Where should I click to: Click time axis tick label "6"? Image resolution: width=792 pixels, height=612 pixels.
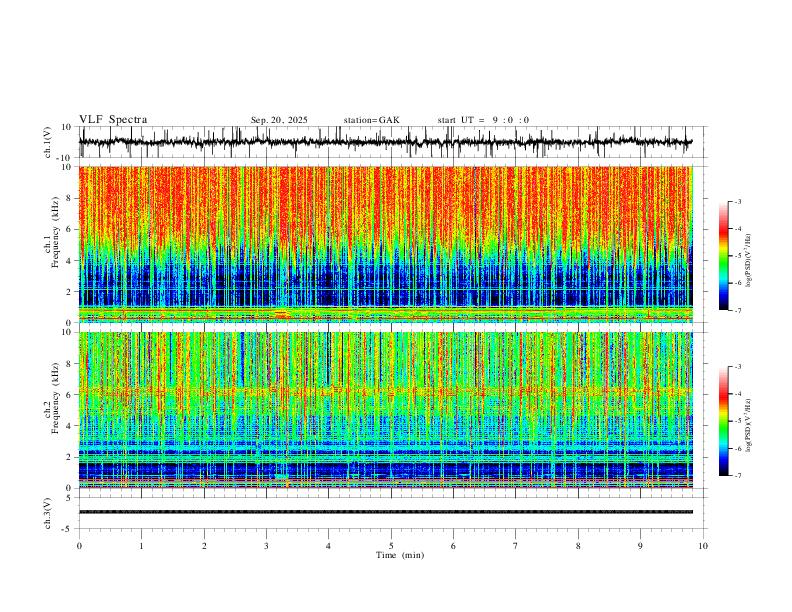[x=453, y=546]
